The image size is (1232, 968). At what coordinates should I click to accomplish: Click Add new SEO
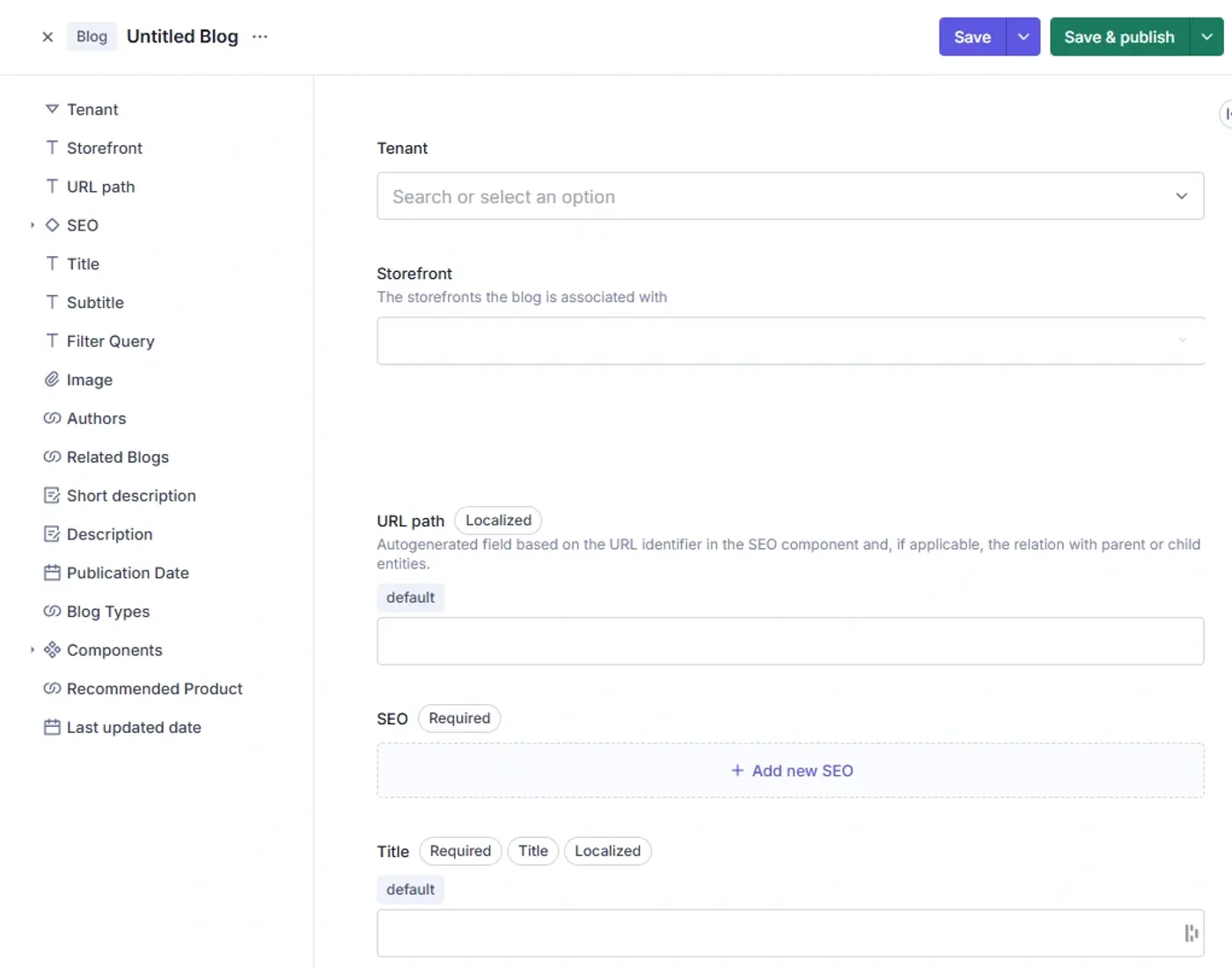pos(790,771)
